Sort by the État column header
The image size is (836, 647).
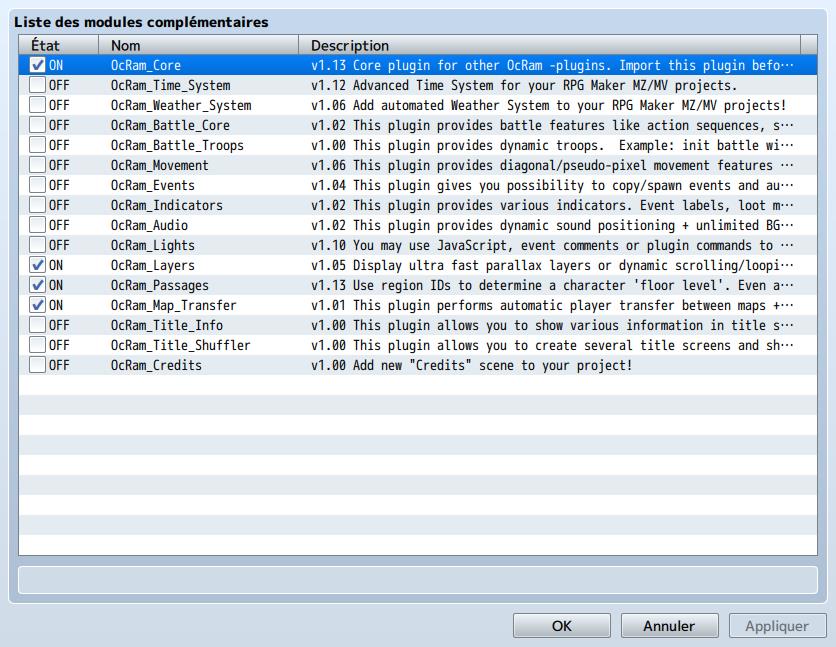[59, 45]
